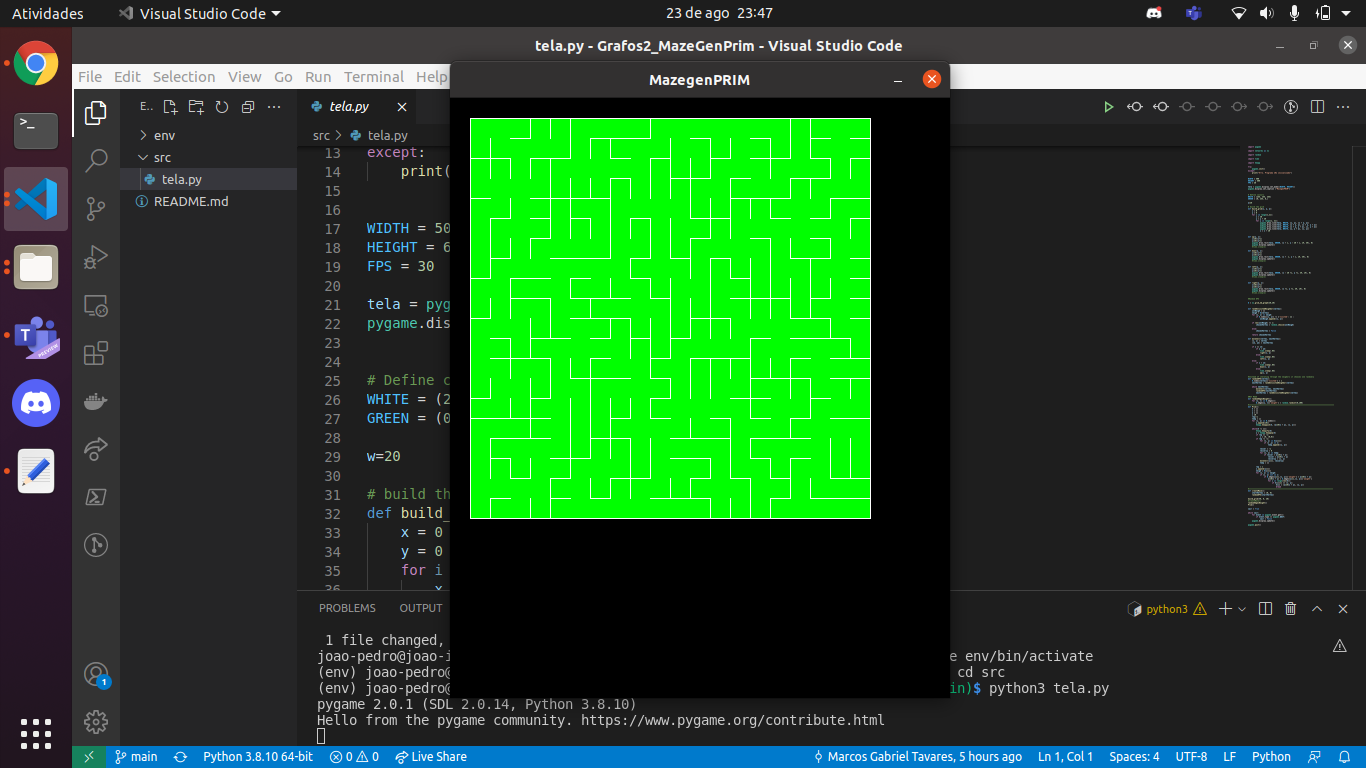Collapse the src folder
The image size is (1366, 768).
click(208, 157)
